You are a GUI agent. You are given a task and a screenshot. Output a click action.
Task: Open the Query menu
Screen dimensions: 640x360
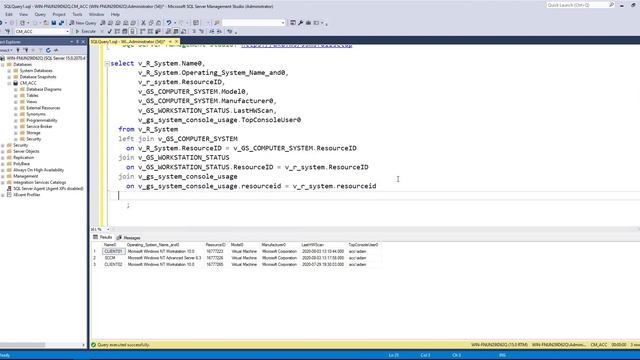click(40, 14)
